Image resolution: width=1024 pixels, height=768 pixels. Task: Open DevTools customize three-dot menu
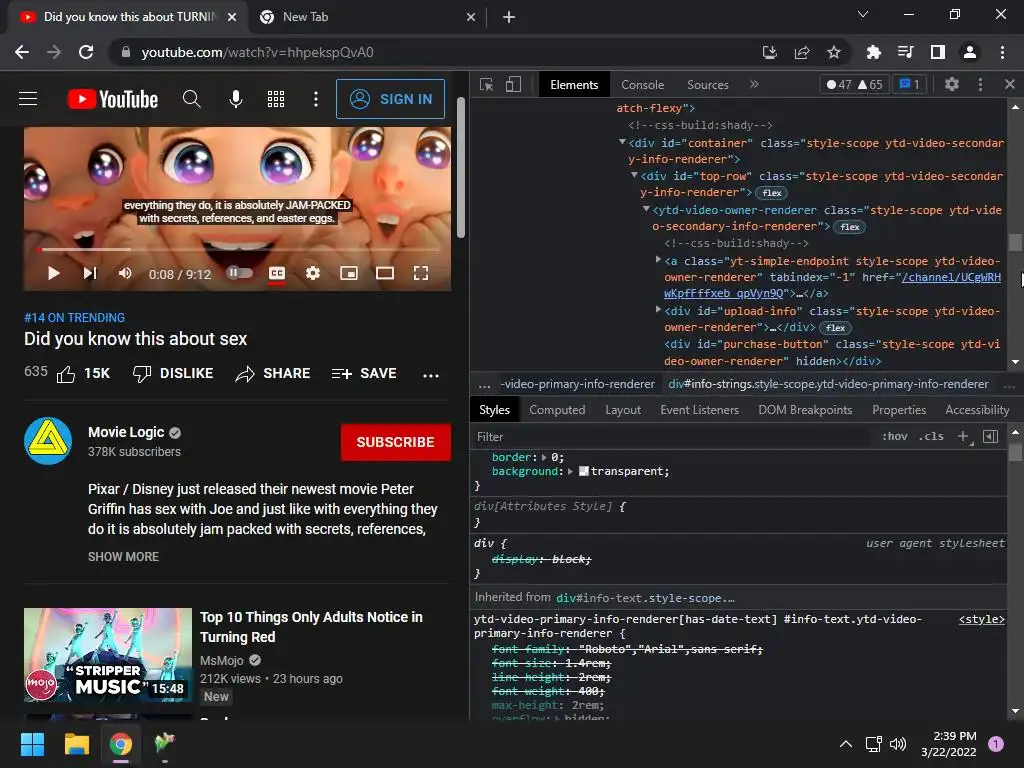point(980,84)
